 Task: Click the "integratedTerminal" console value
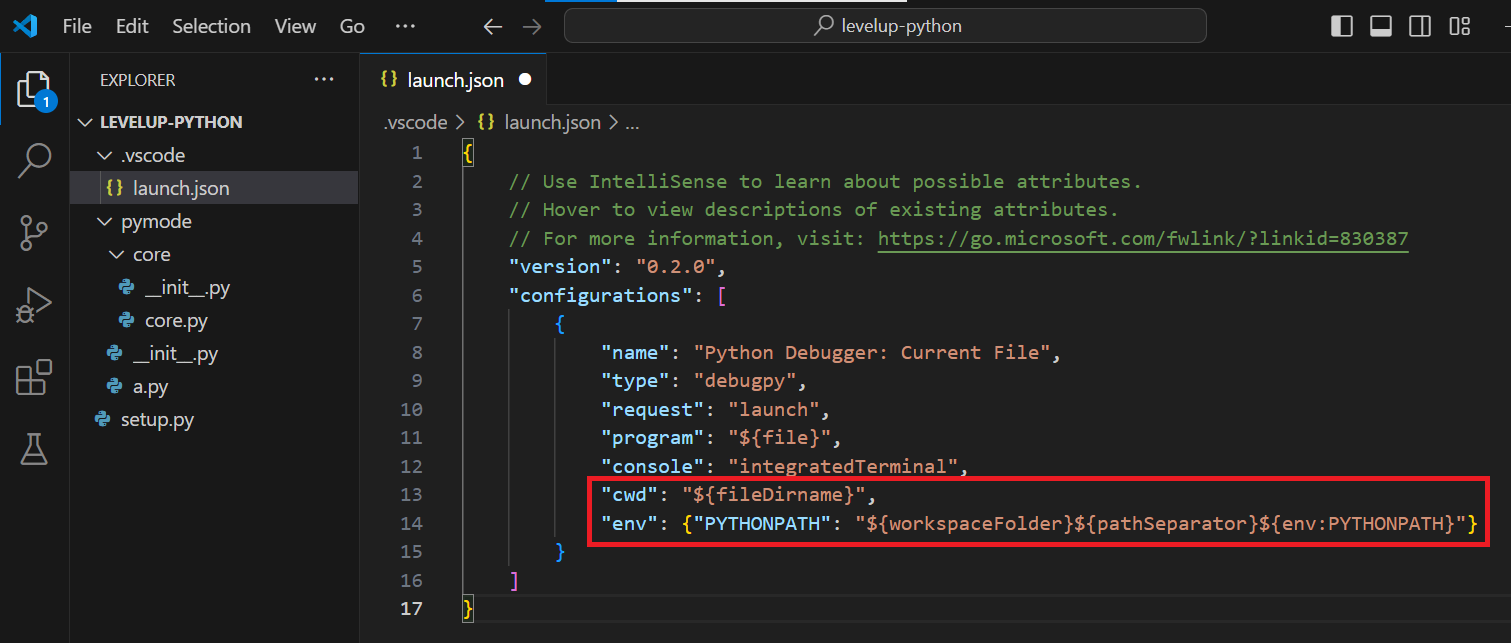(x=843, y=467)
